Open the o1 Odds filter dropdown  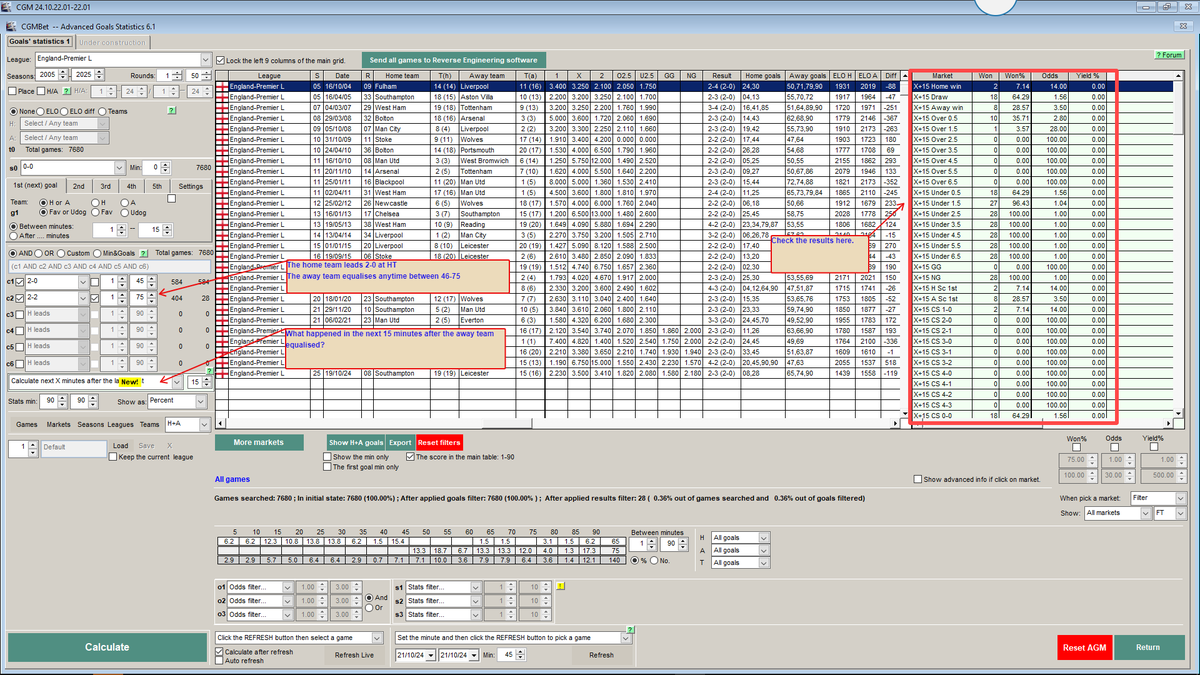tap(289, 587)
